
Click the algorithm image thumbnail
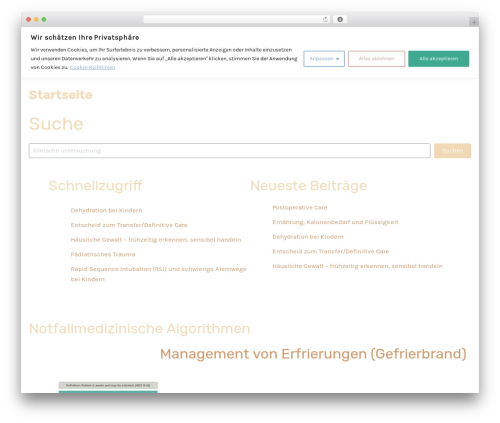(108, 387)
